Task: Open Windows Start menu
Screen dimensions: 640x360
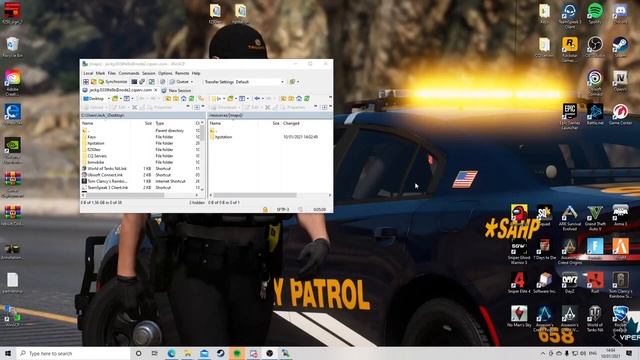Action: [x=8, y=353]
